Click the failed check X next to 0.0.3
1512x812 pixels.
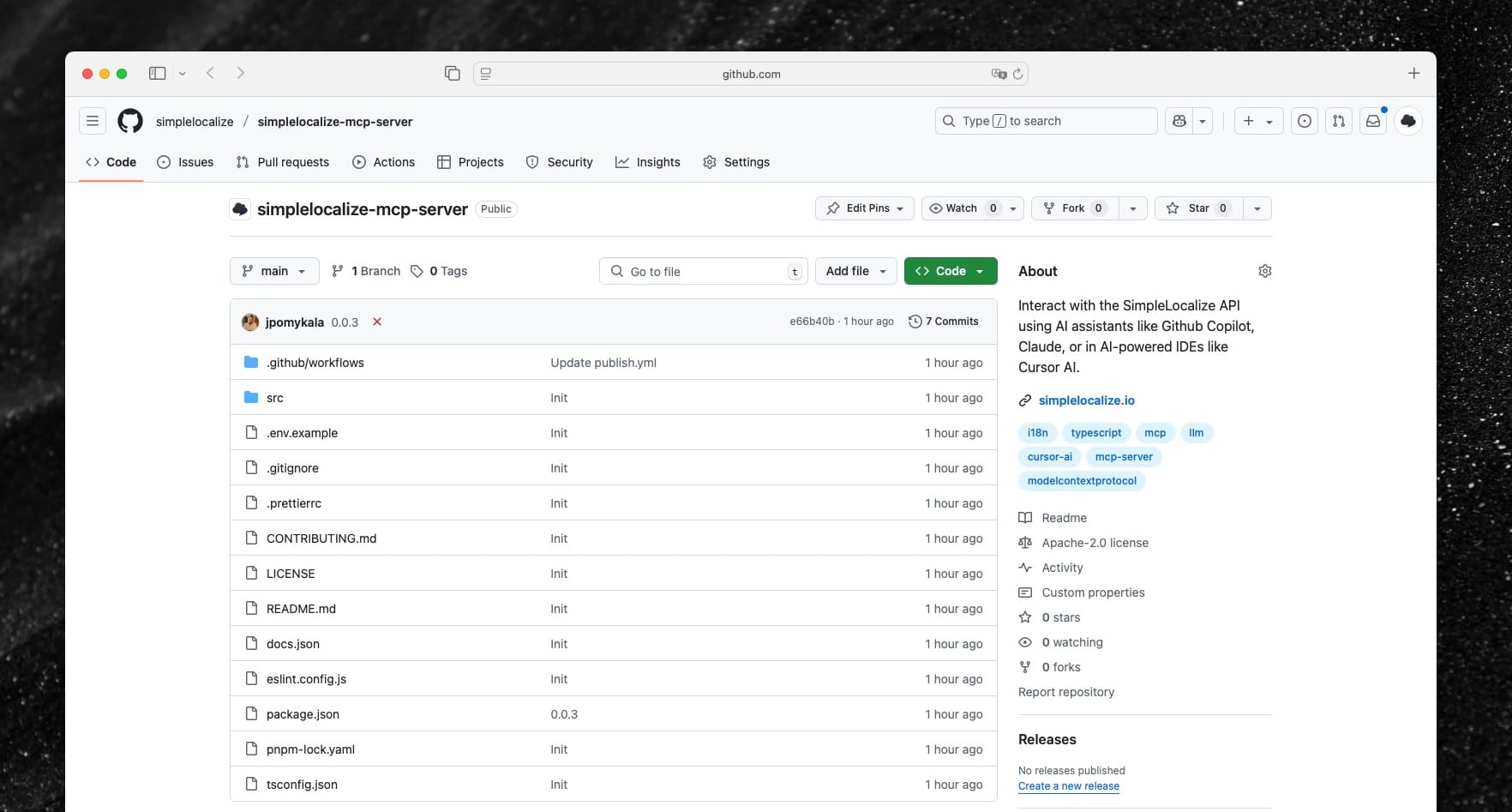coord(377,322)
